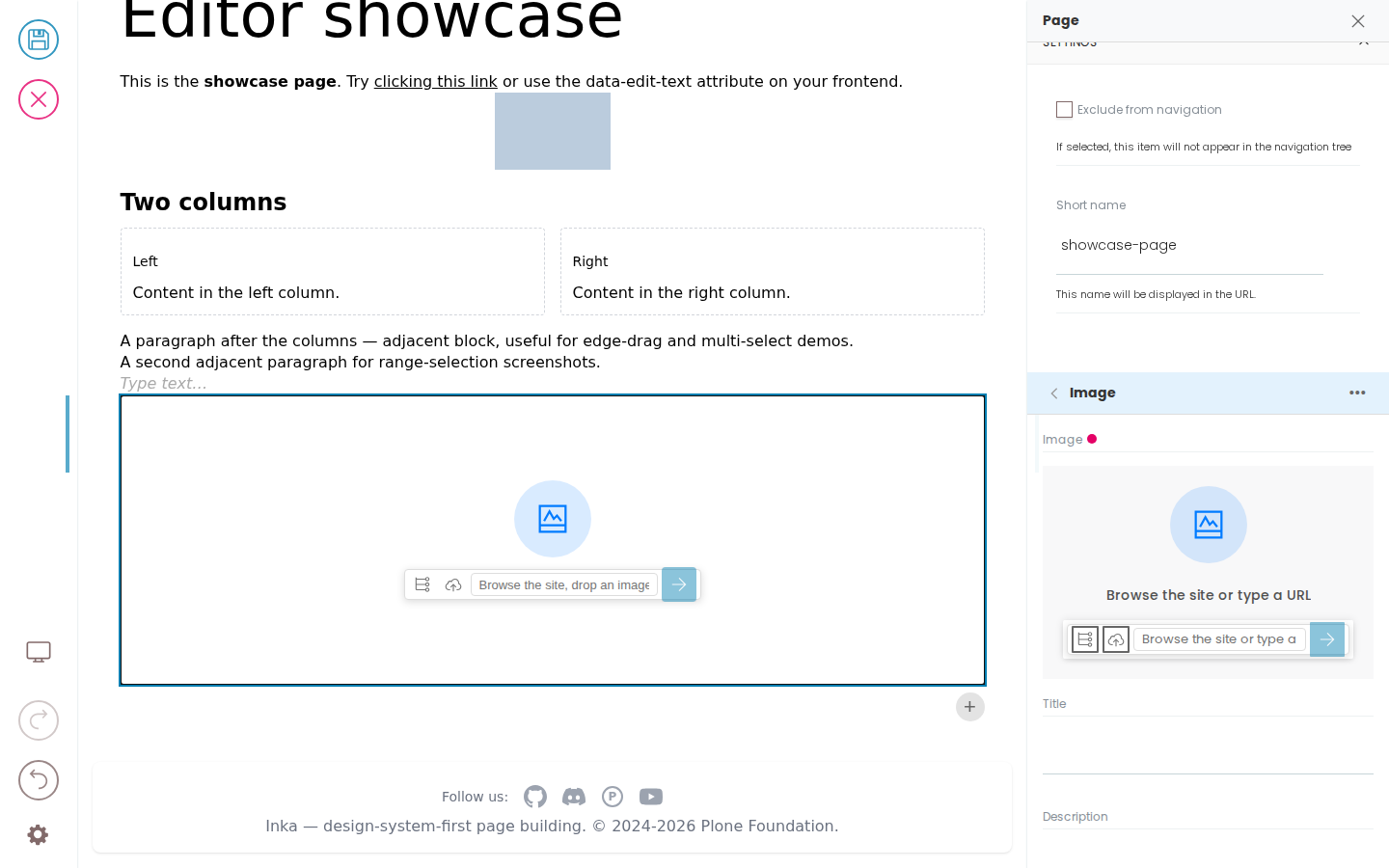Open Image panel three-dots menu
This screenshot has width=1389, height=868.
(x=1357, y=393)
